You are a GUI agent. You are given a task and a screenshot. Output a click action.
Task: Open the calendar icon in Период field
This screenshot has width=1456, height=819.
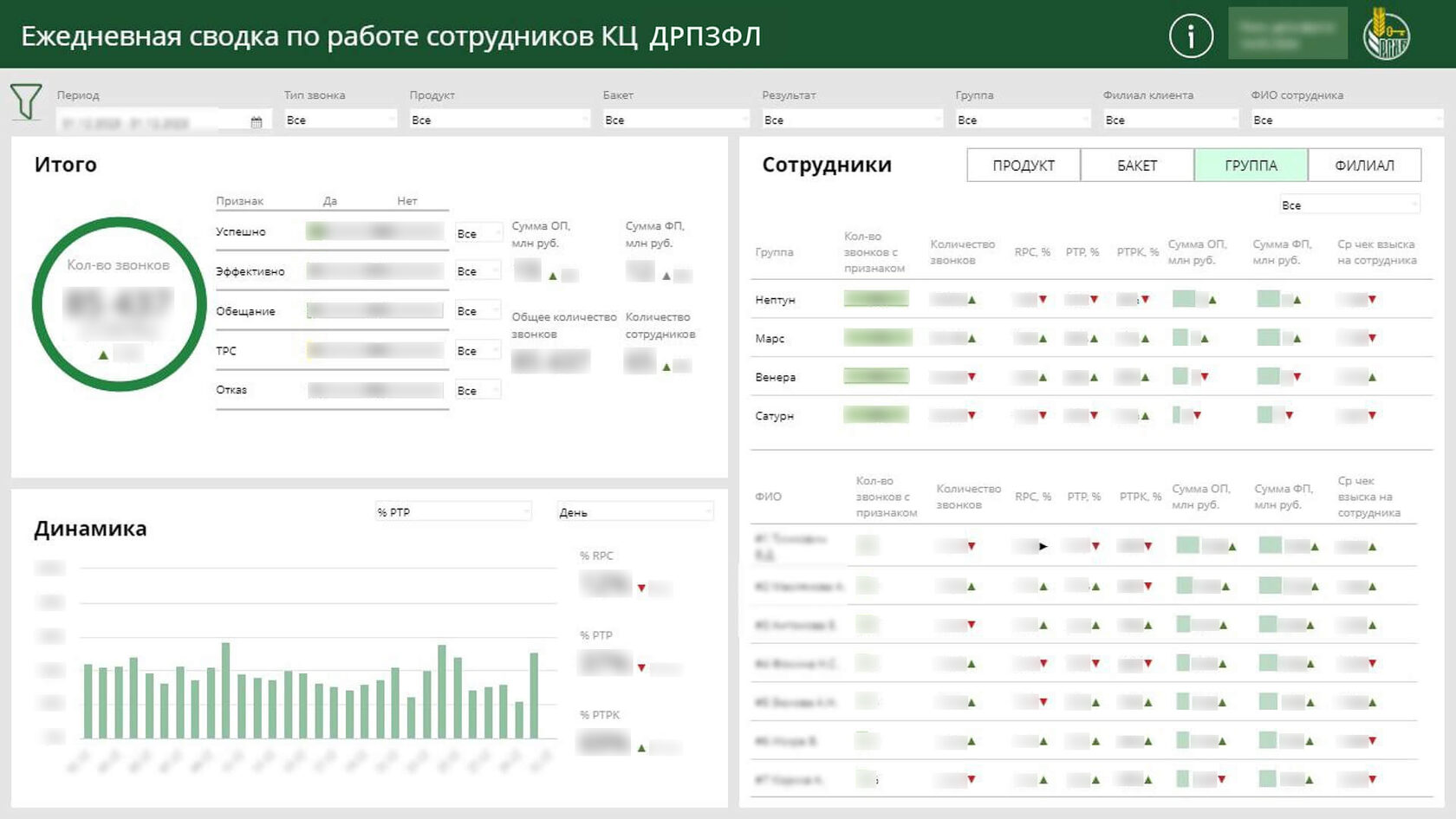point(257,122)
